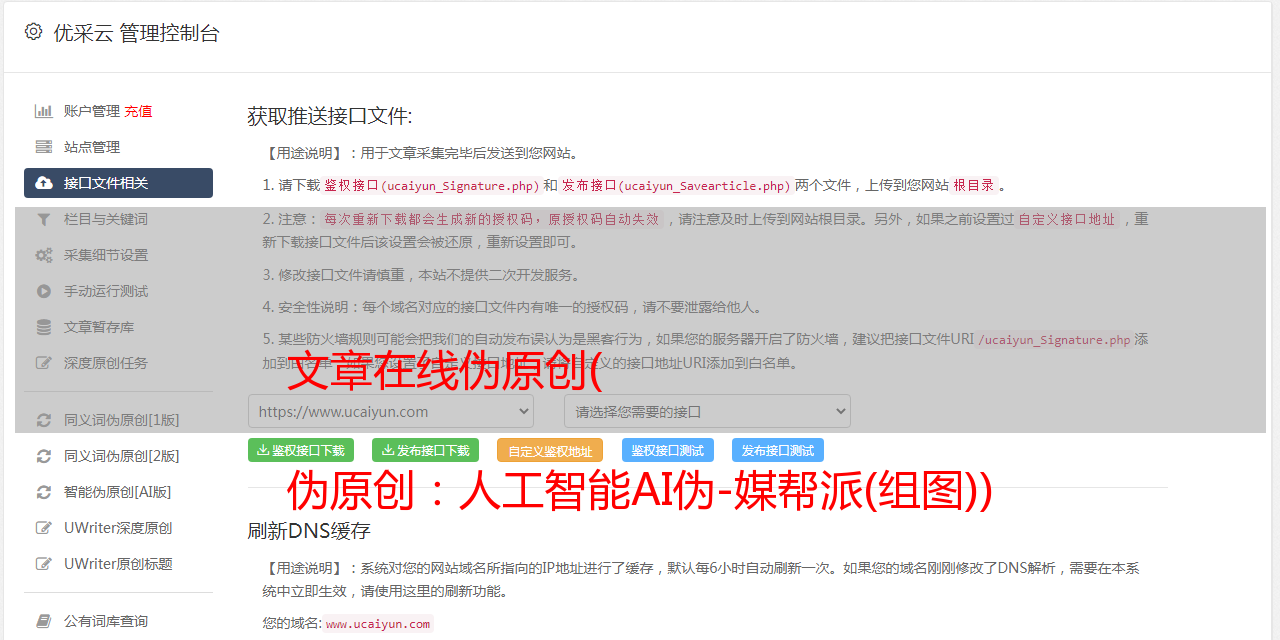Click the green 发布接口下载 button
Viewport: 1280px width, 640px height.
425,450
